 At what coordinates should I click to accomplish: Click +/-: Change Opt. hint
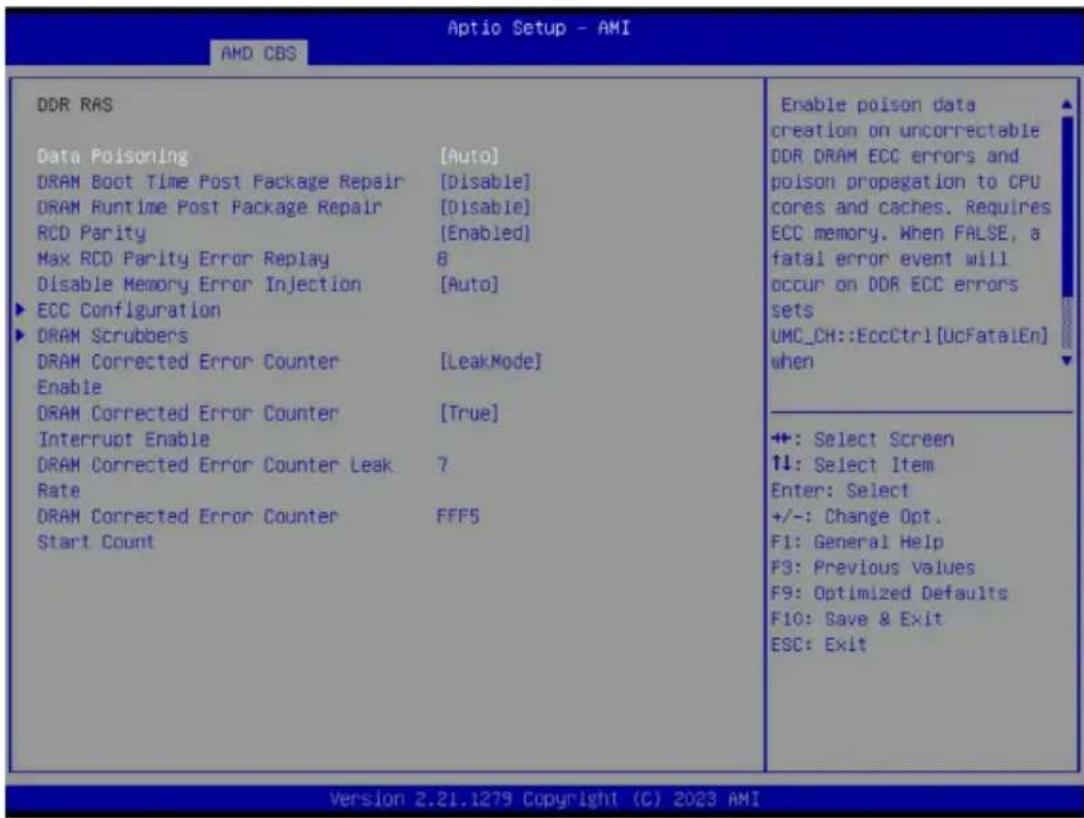tap(857, 517)
